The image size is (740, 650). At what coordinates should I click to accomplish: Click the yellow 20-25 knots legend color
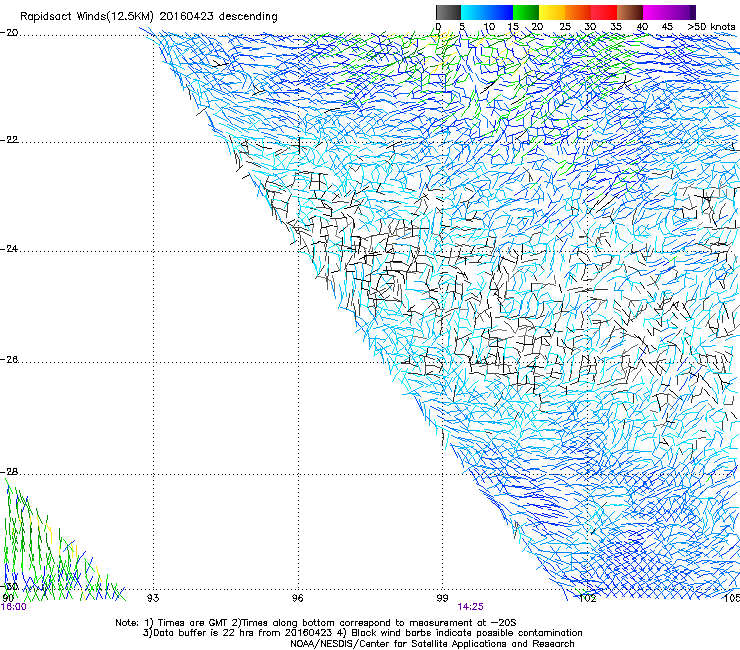pyautogui.click(x=552, y=12)
